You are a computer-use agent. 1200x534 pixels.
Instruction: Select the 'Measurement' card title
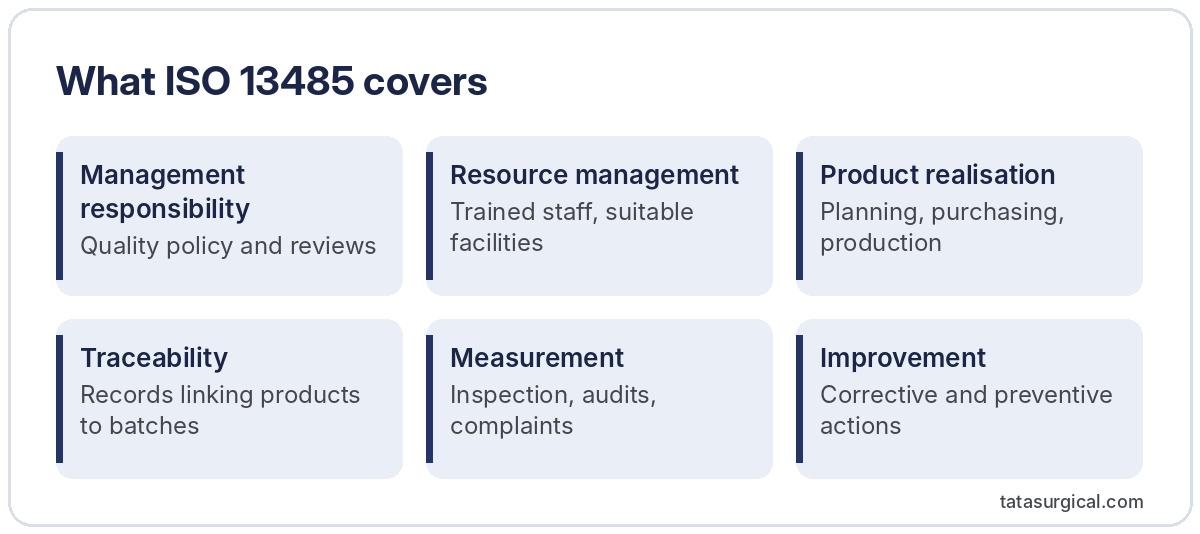tap(537, 358)
